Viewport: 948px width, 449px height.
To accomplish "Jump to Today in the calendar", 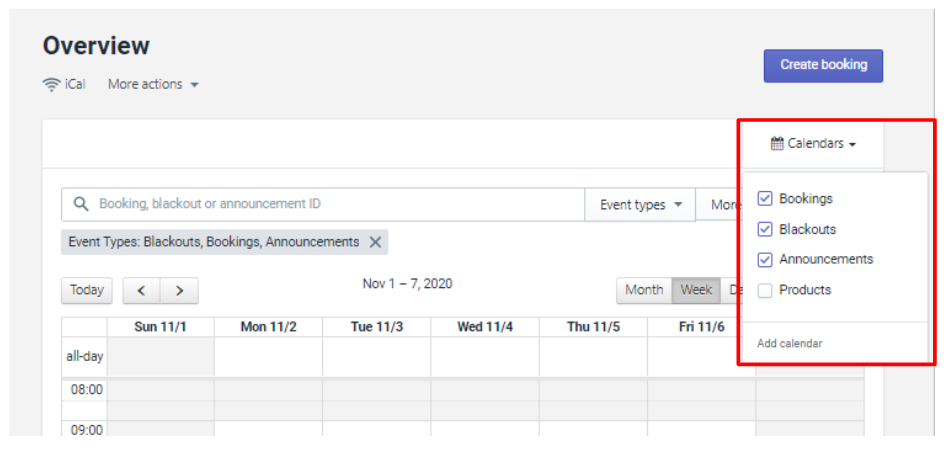I will tap(86, 291).
